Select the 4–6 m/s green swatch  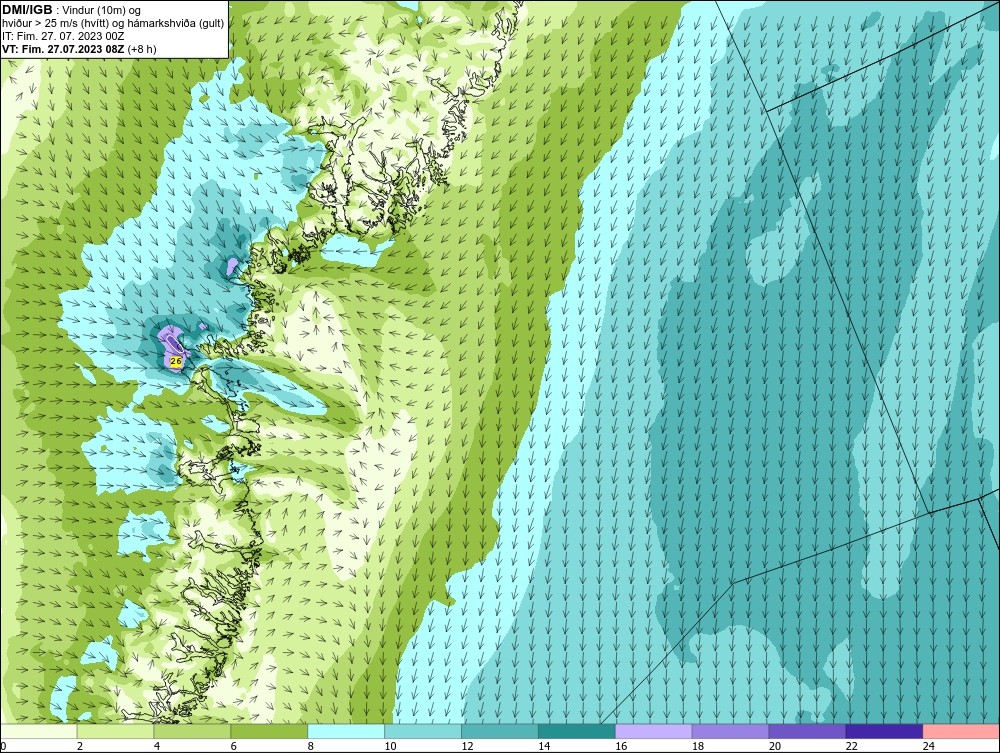pyautogui.click(x=192, y=731)
